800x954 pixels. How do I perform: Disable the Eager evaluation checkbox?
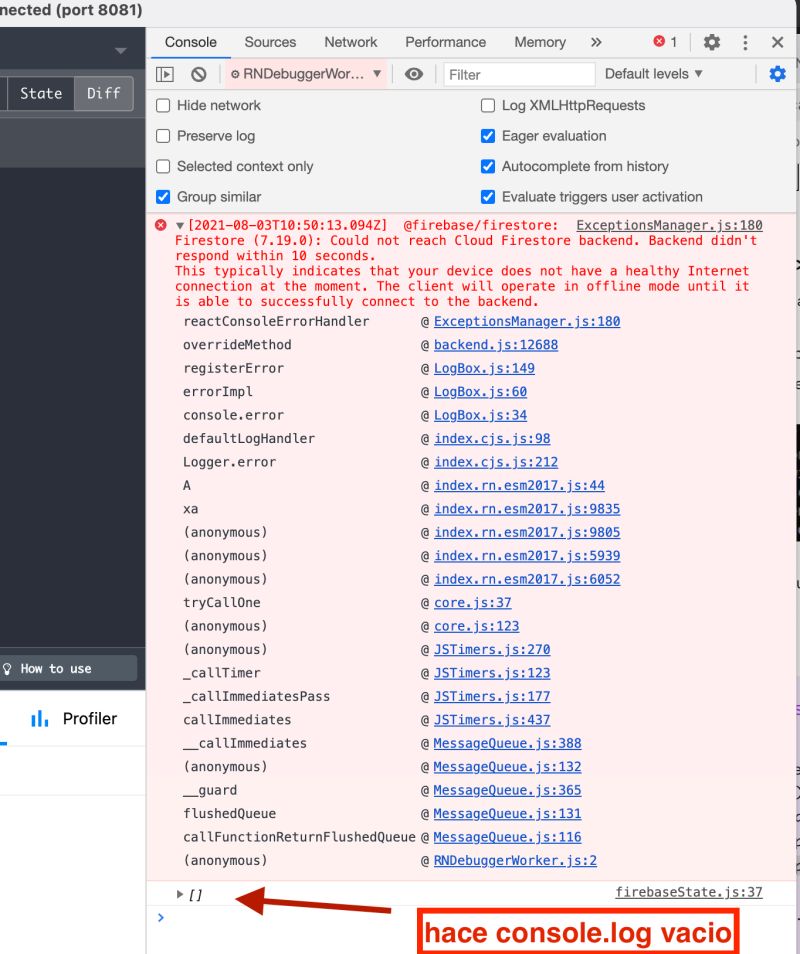pos(488,135)
